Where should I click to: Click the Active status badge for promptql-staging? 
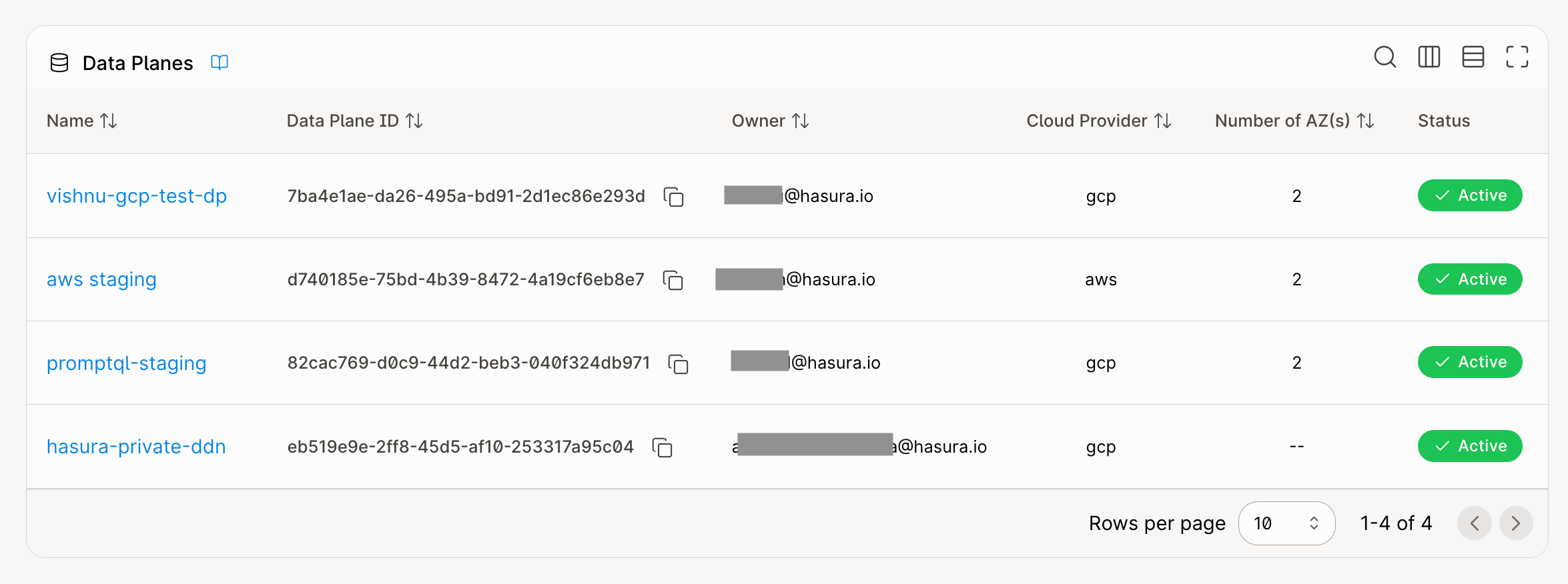pyautogui.click(x=1470, y=362)
